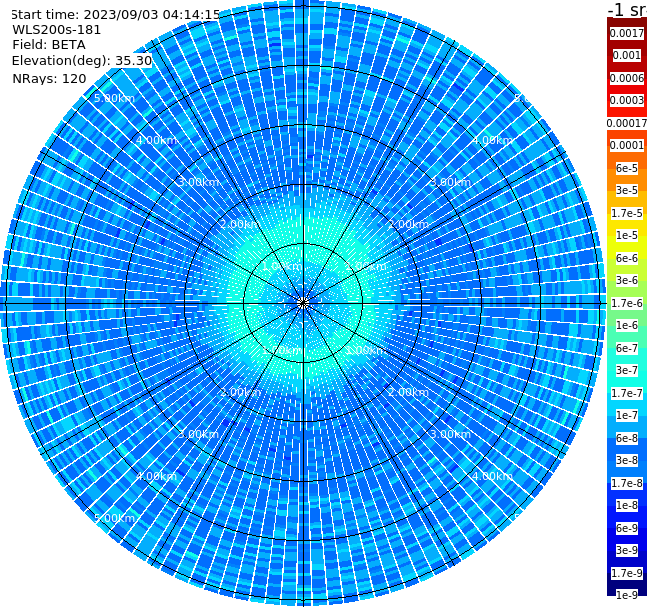Select the 6e-7 color bar label
The width and height of the screenshot is (647, 607).
tap(627, 348)
